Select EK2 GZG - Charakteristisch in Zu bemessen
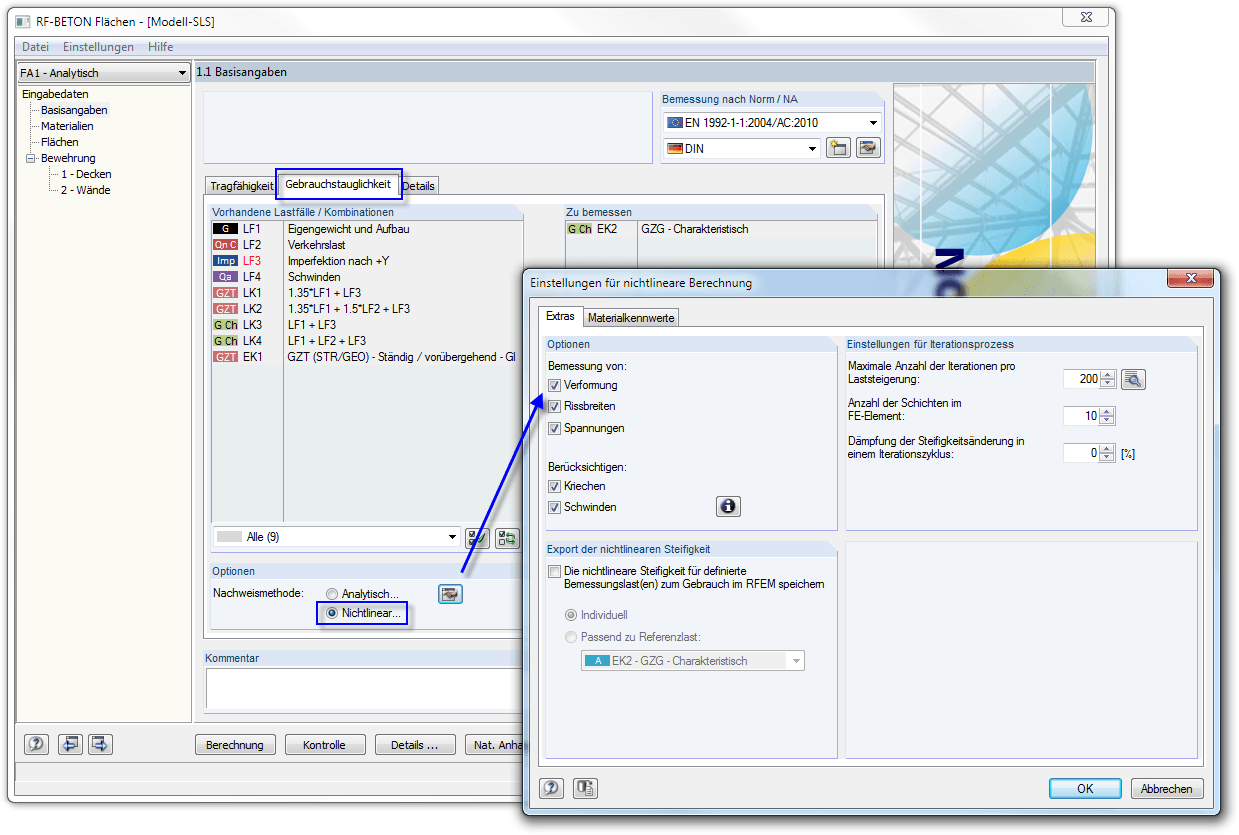 721,229
